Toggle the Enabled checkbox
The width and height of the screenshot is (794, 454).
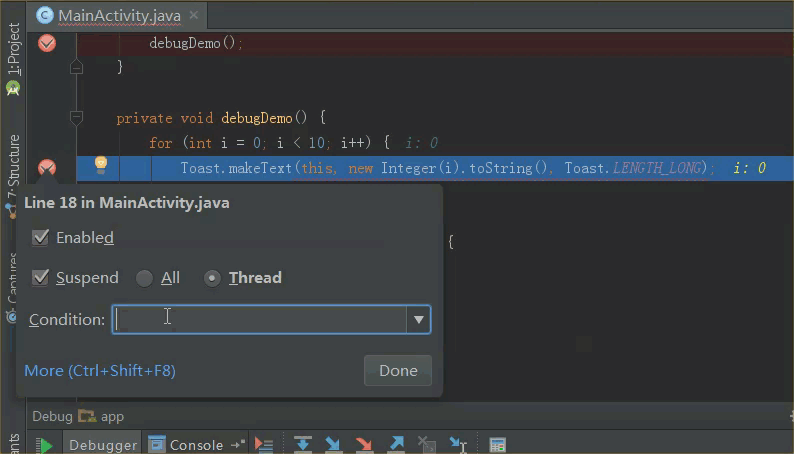point(40,237)
